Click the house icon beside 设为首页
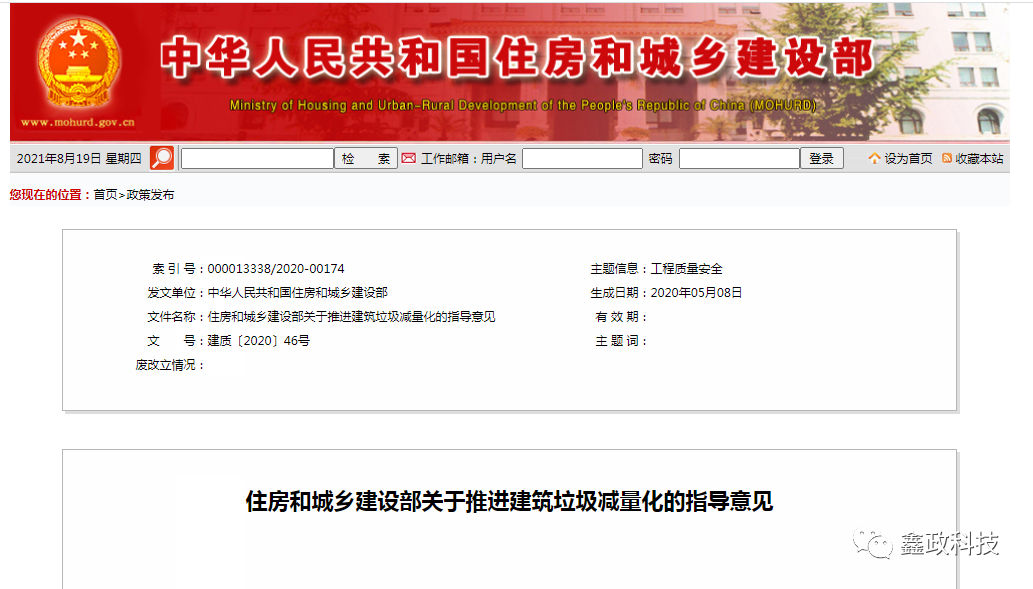Image resolution: width=1033 pixels, height=589 pixels. click(874, 159)
